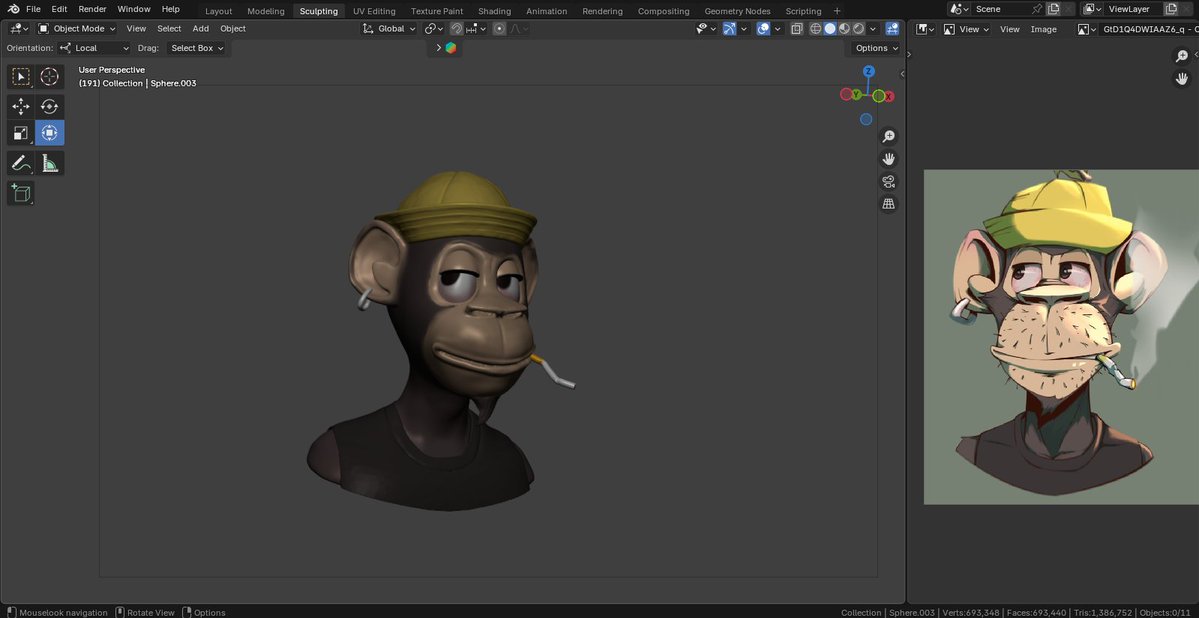The image size is (1199, 618).
Task: Switch to Rendered viewport shading
Action: click(x=858, y=28)
